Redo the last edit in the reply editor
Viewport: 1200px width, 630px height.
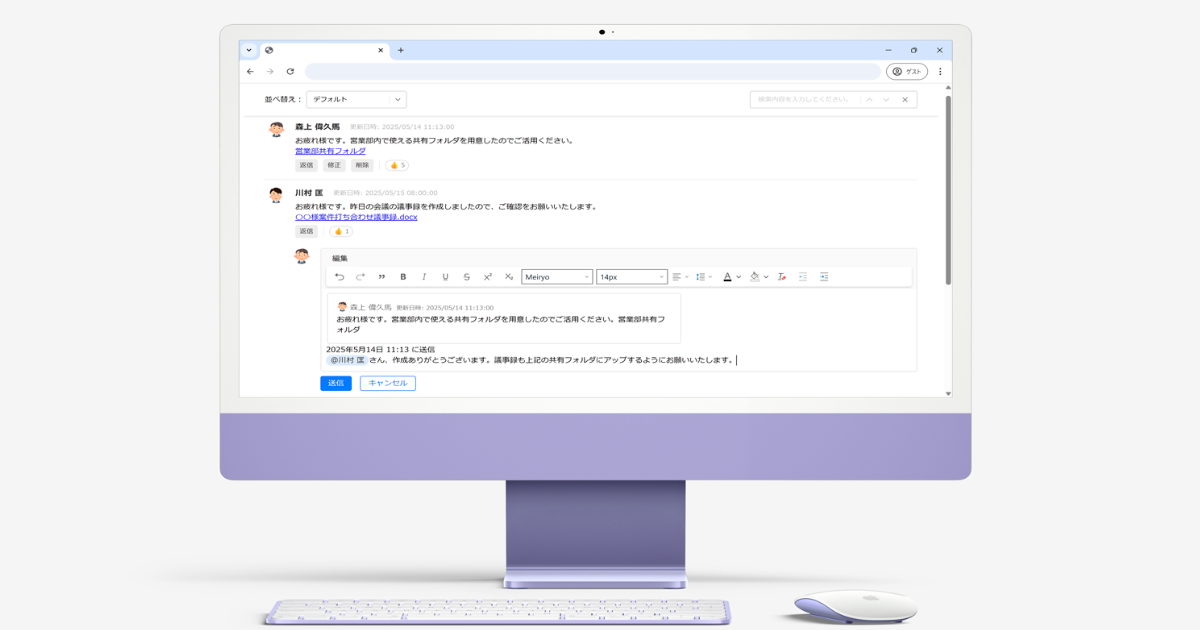[359, 276]
